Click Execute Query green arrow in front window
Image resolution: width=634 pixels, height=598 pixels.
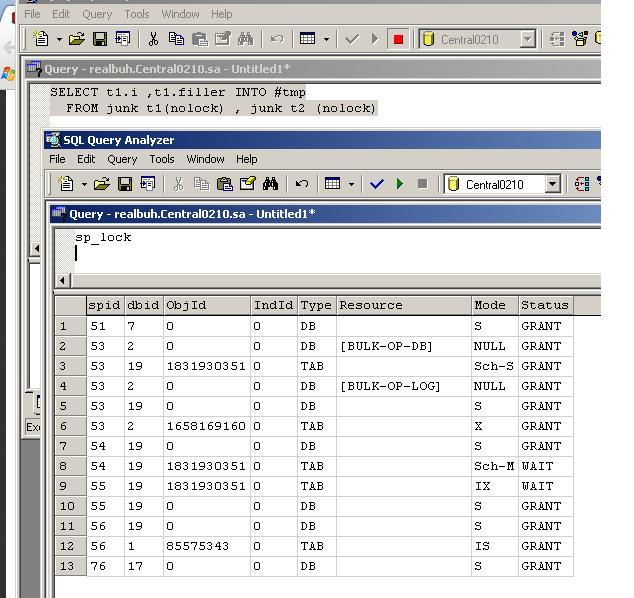[400, 184]
